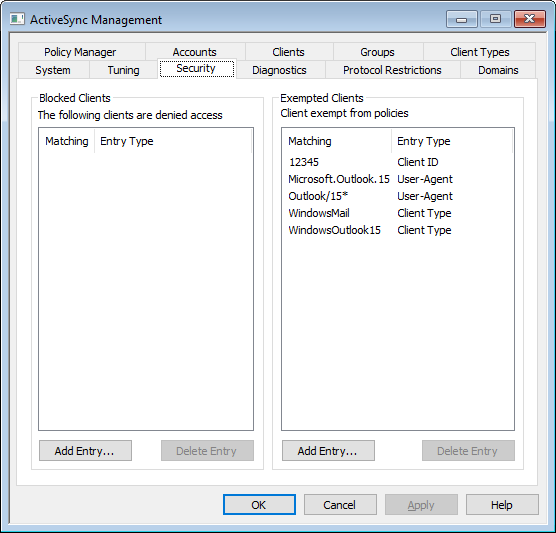The image size is (556, 533).
Task: Switch to Protocol Restrictions tab
Action: click(x=392, y=70)
